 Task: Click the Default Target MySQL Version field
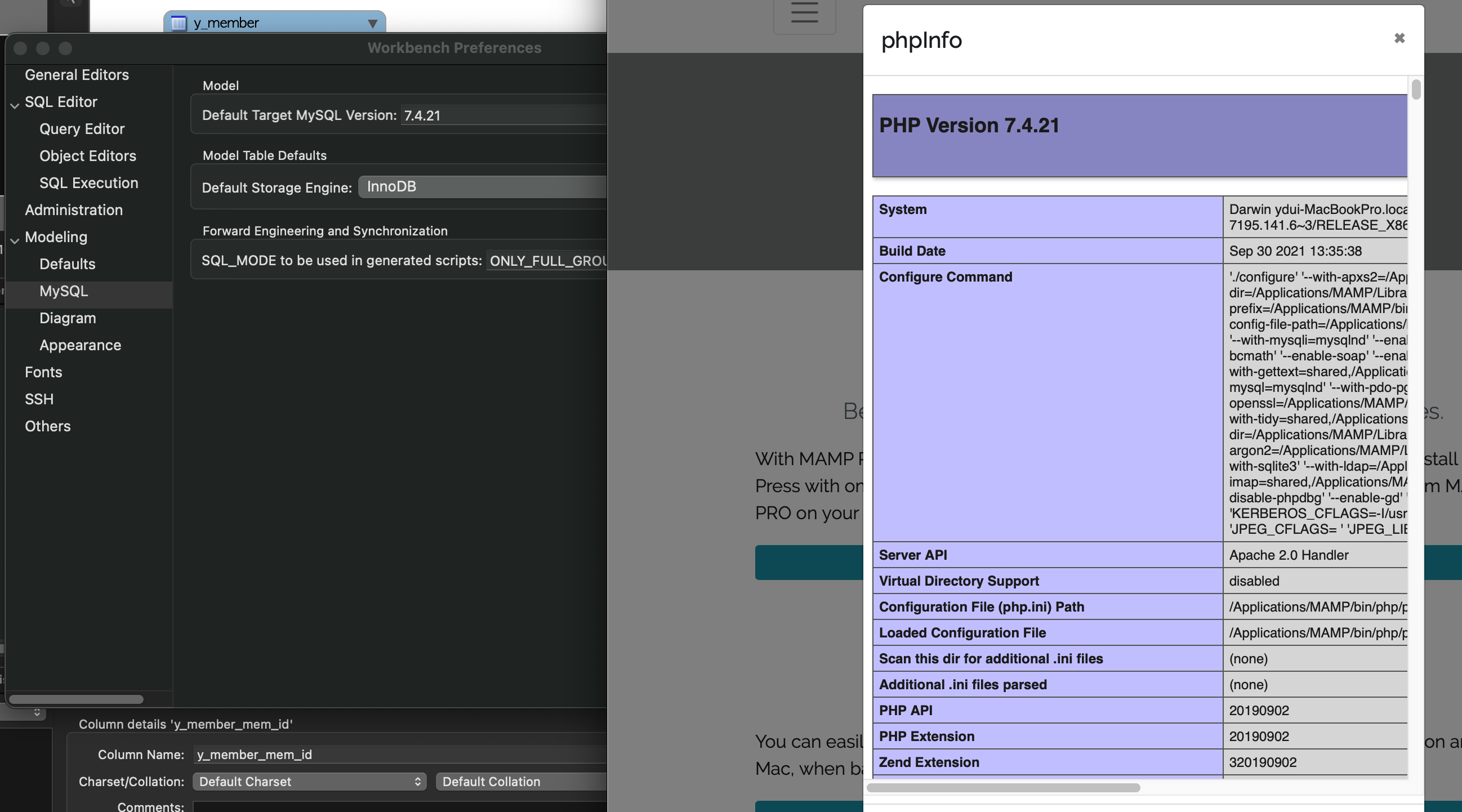tap(503, 115)
